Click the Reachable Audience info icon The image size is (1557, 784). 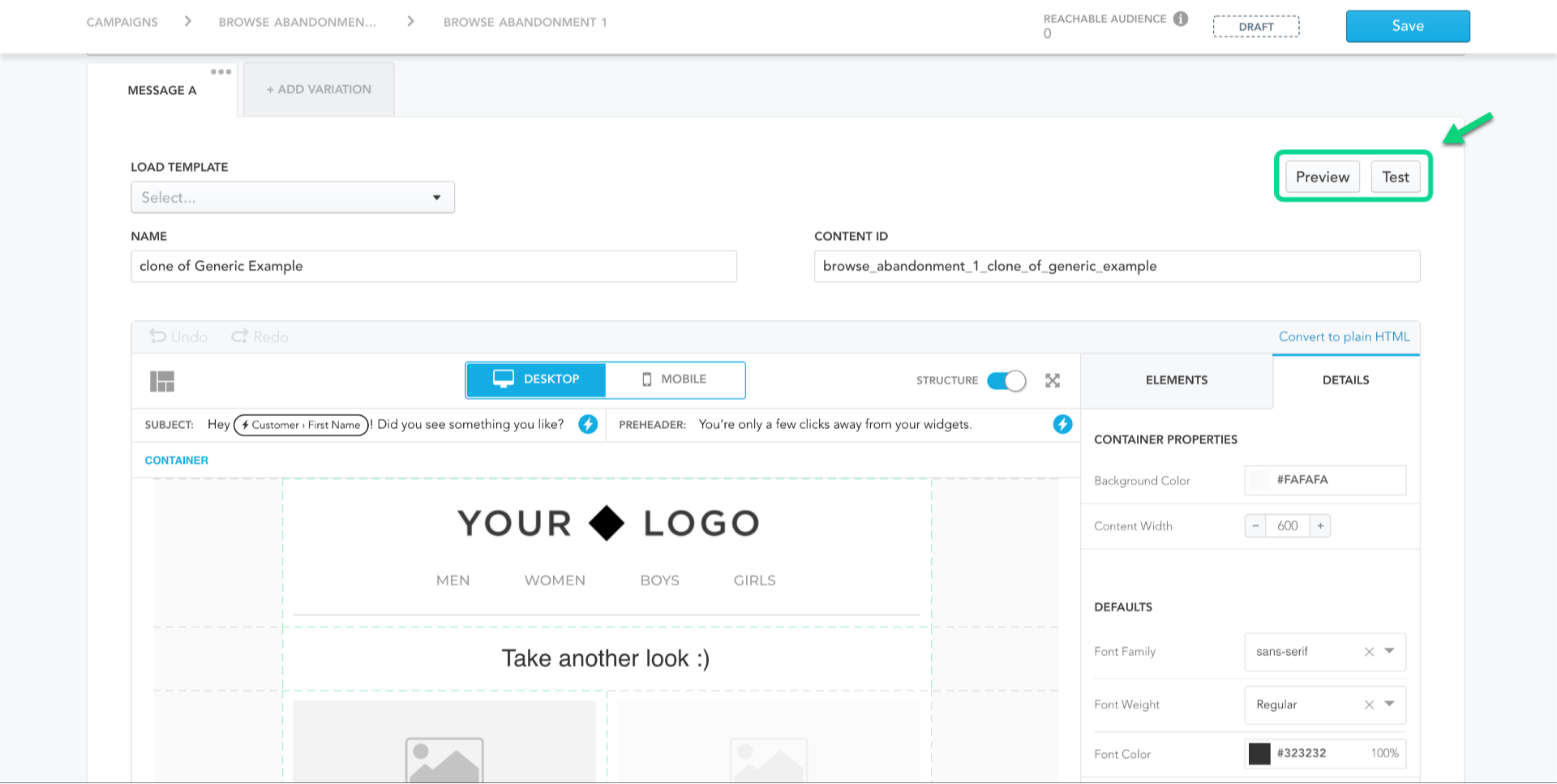tap(1181, 19)
